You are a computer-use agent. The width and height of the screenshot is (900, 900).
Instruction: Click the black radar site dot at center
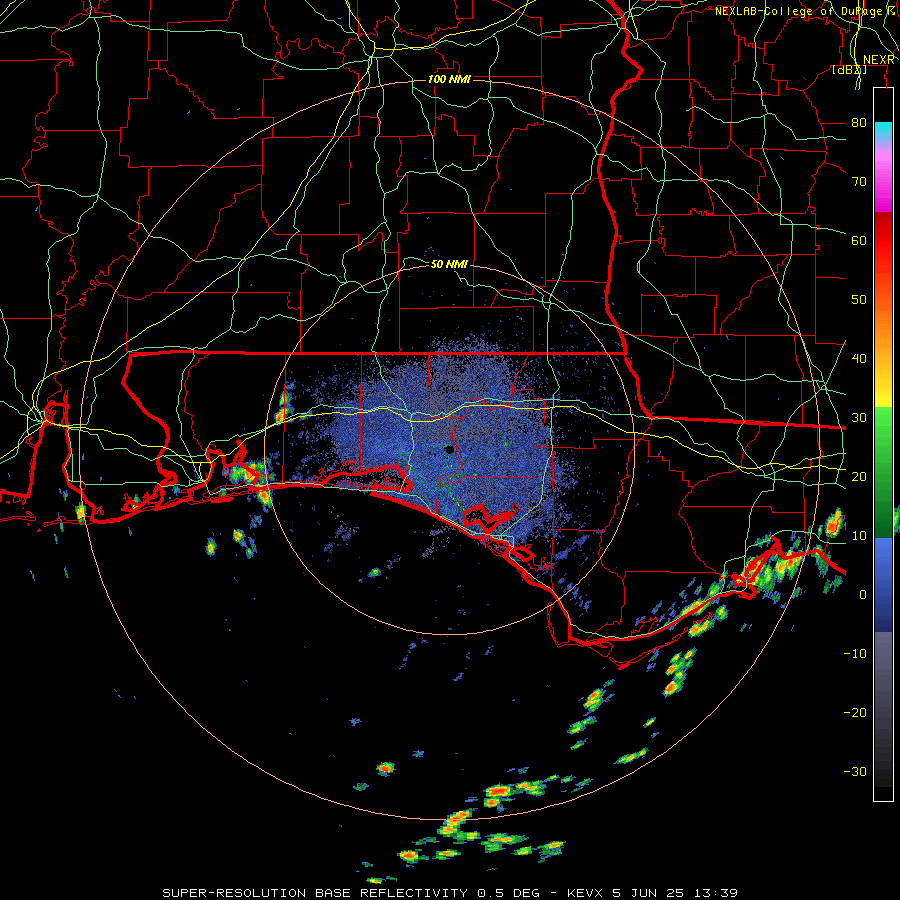point(449,449)
